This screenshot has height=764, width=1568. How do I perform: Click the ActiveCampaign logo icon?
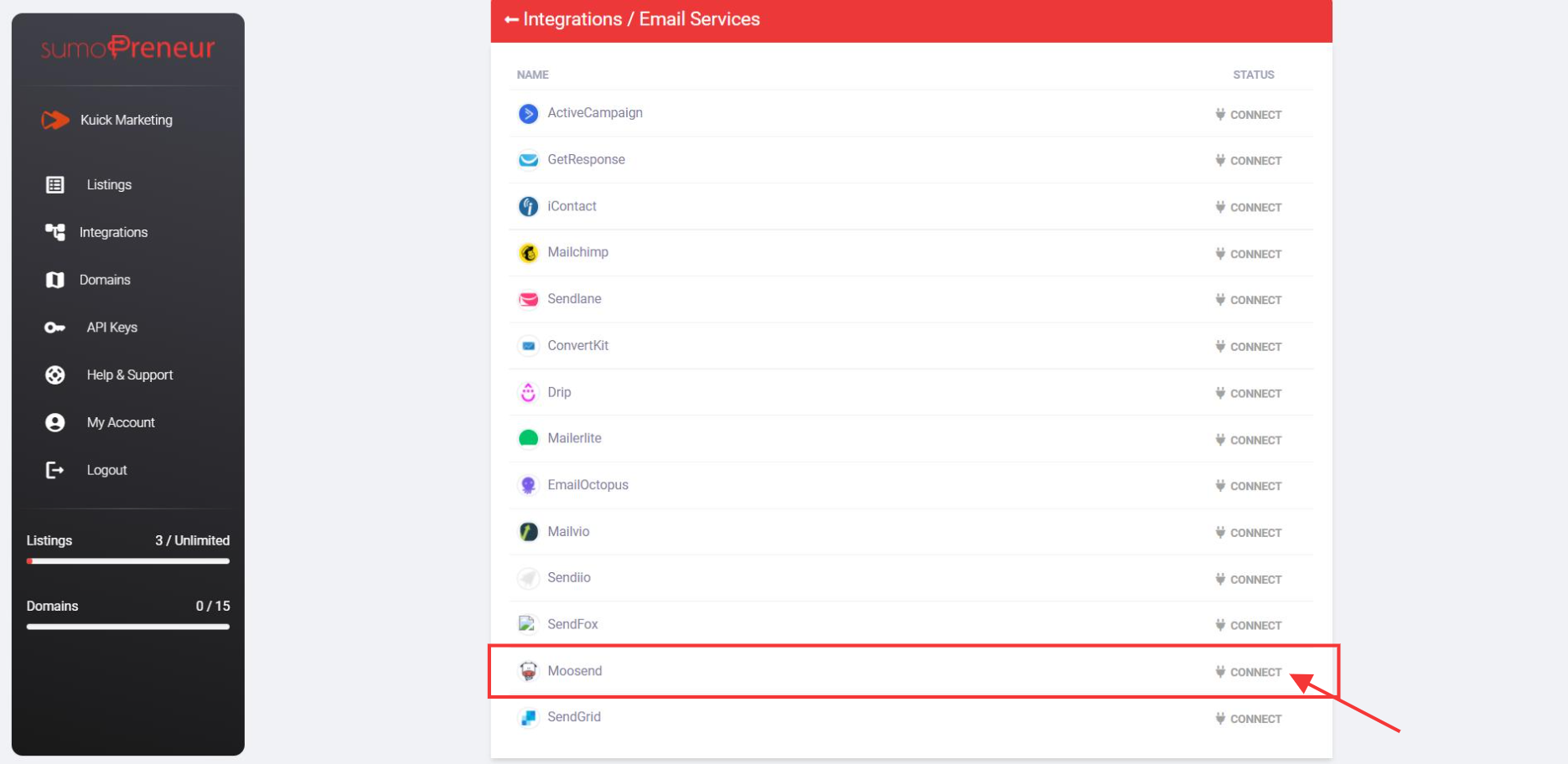pyautogui.click(x=528, y=113)
